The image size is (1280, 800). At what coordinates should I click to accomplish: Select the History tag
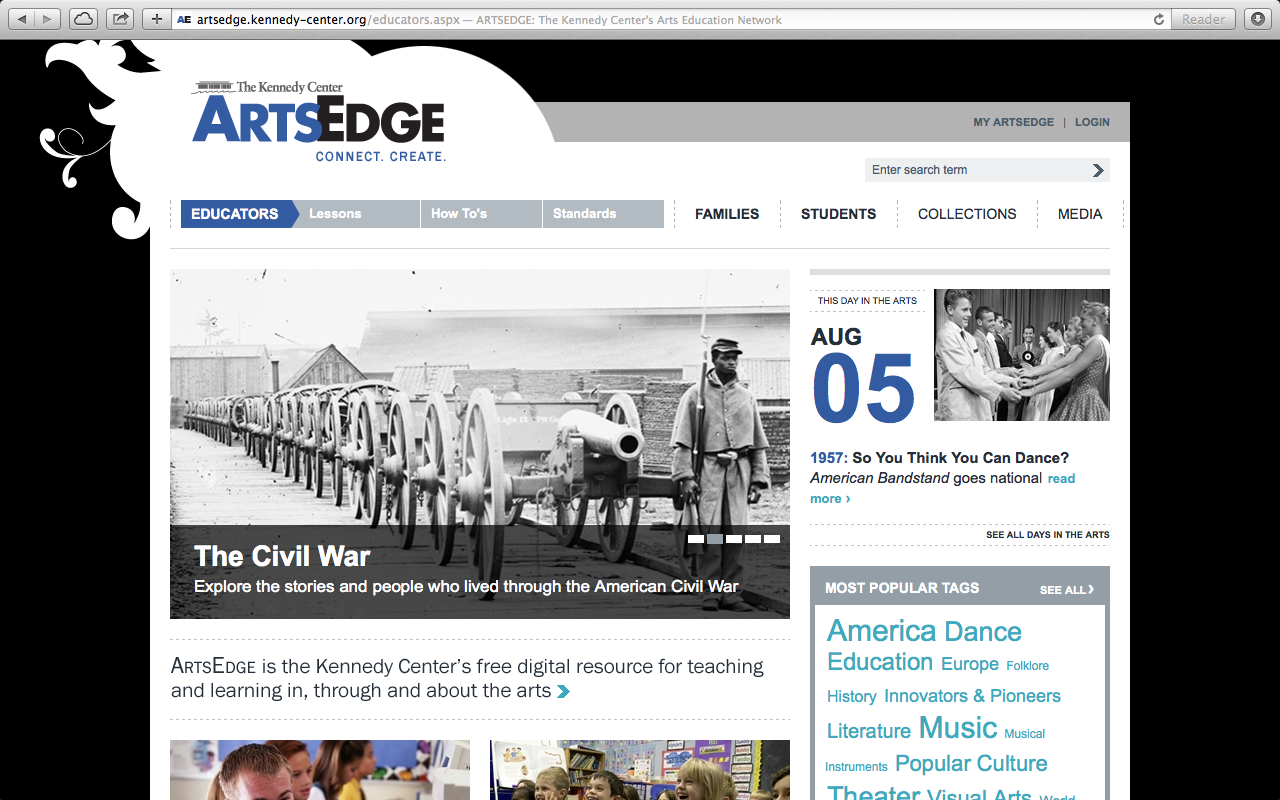pos(852,696)
